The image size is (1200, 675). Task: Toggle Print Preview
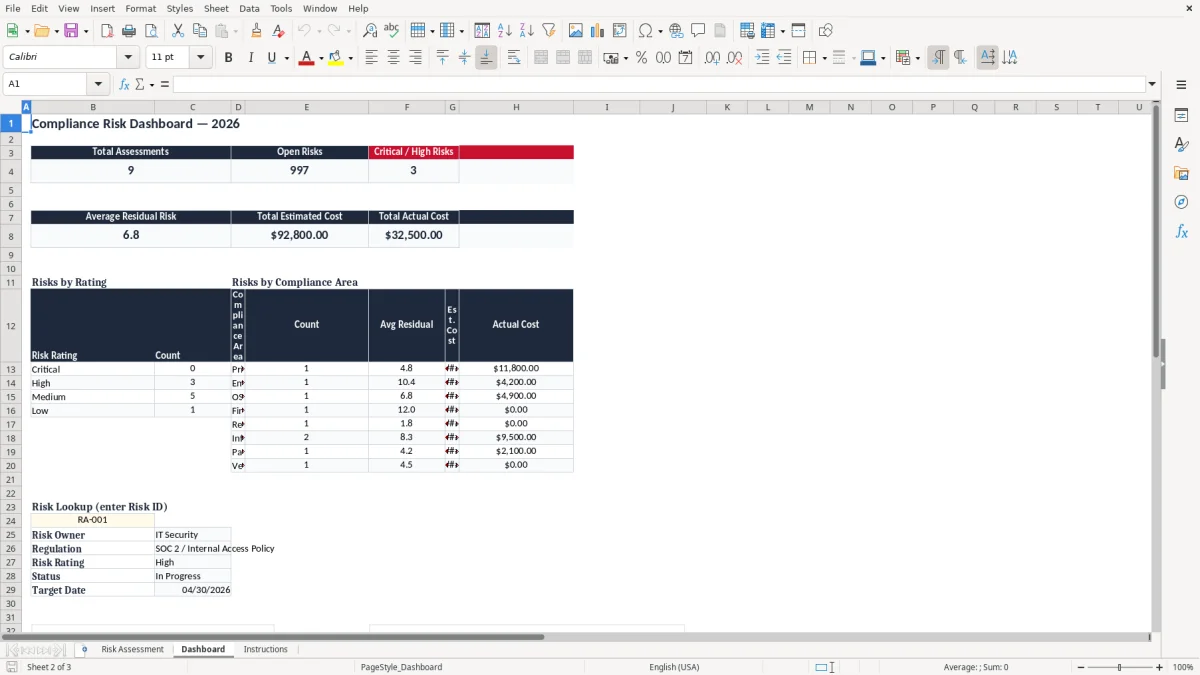pyautogui.click(x=151, y=31)
